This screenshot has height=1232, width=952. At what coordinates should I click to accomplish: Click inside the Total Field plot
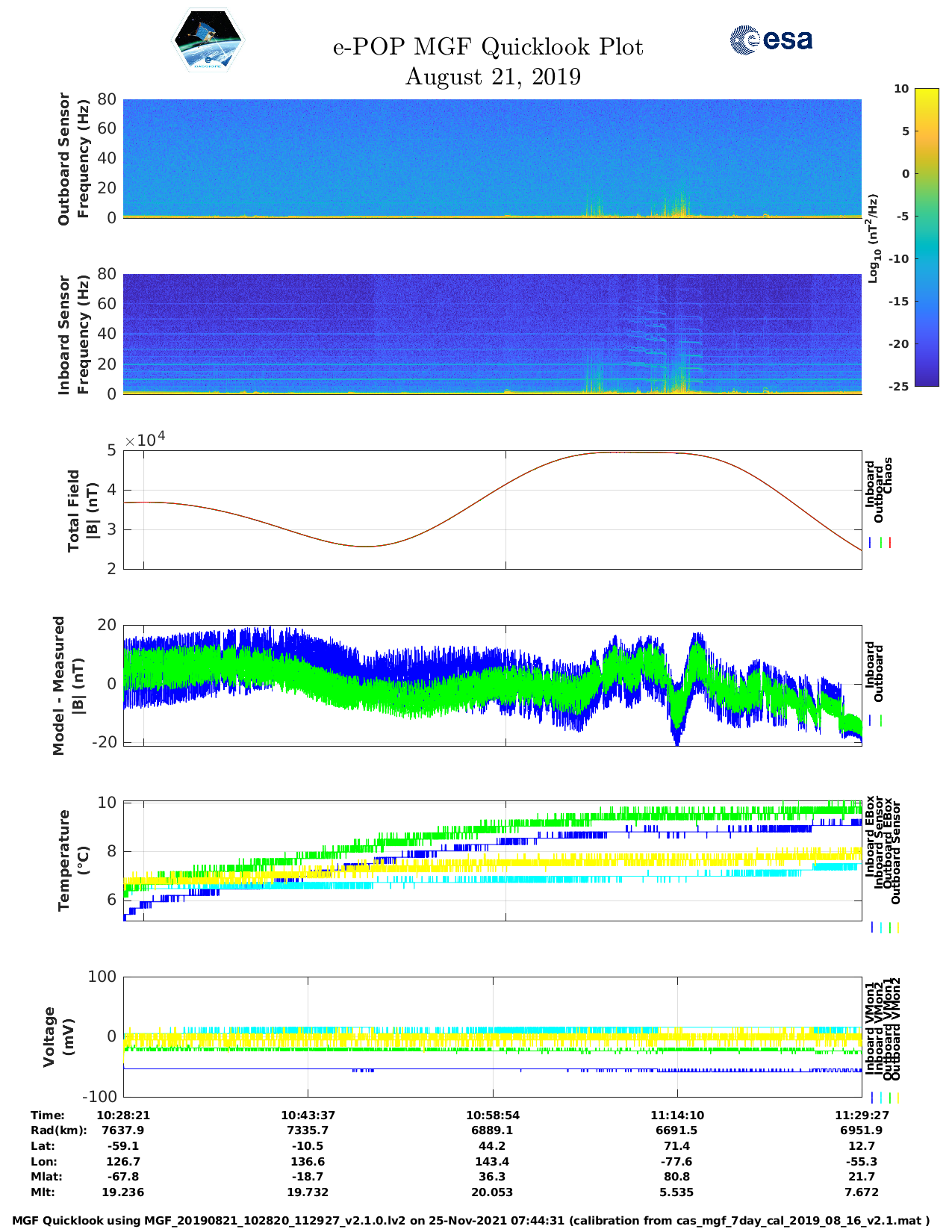pos(492,509)
